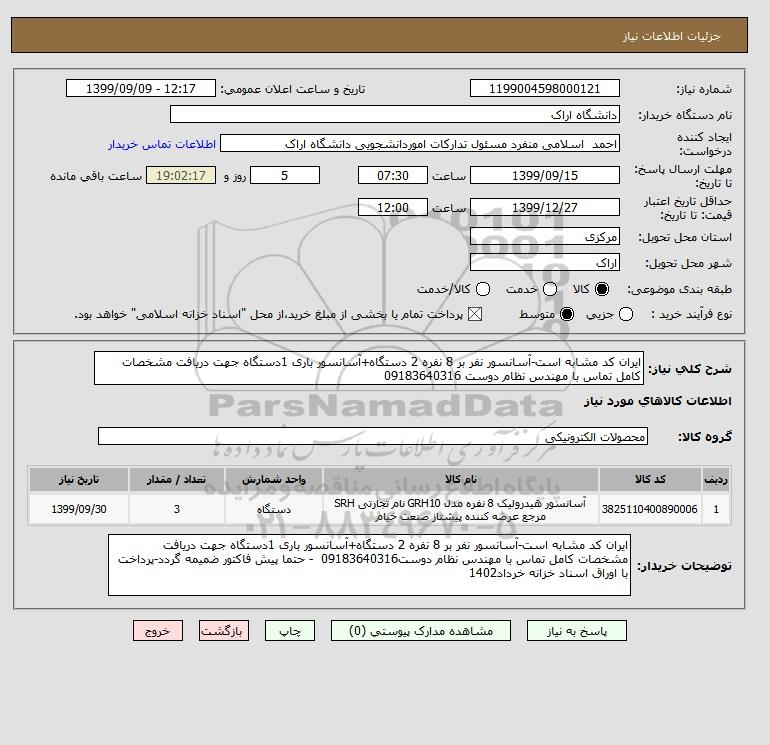The width and height of the screenshot is (770, 745).
Task: Click the واحد شمارش column header
Action: [x=274, y=479]
